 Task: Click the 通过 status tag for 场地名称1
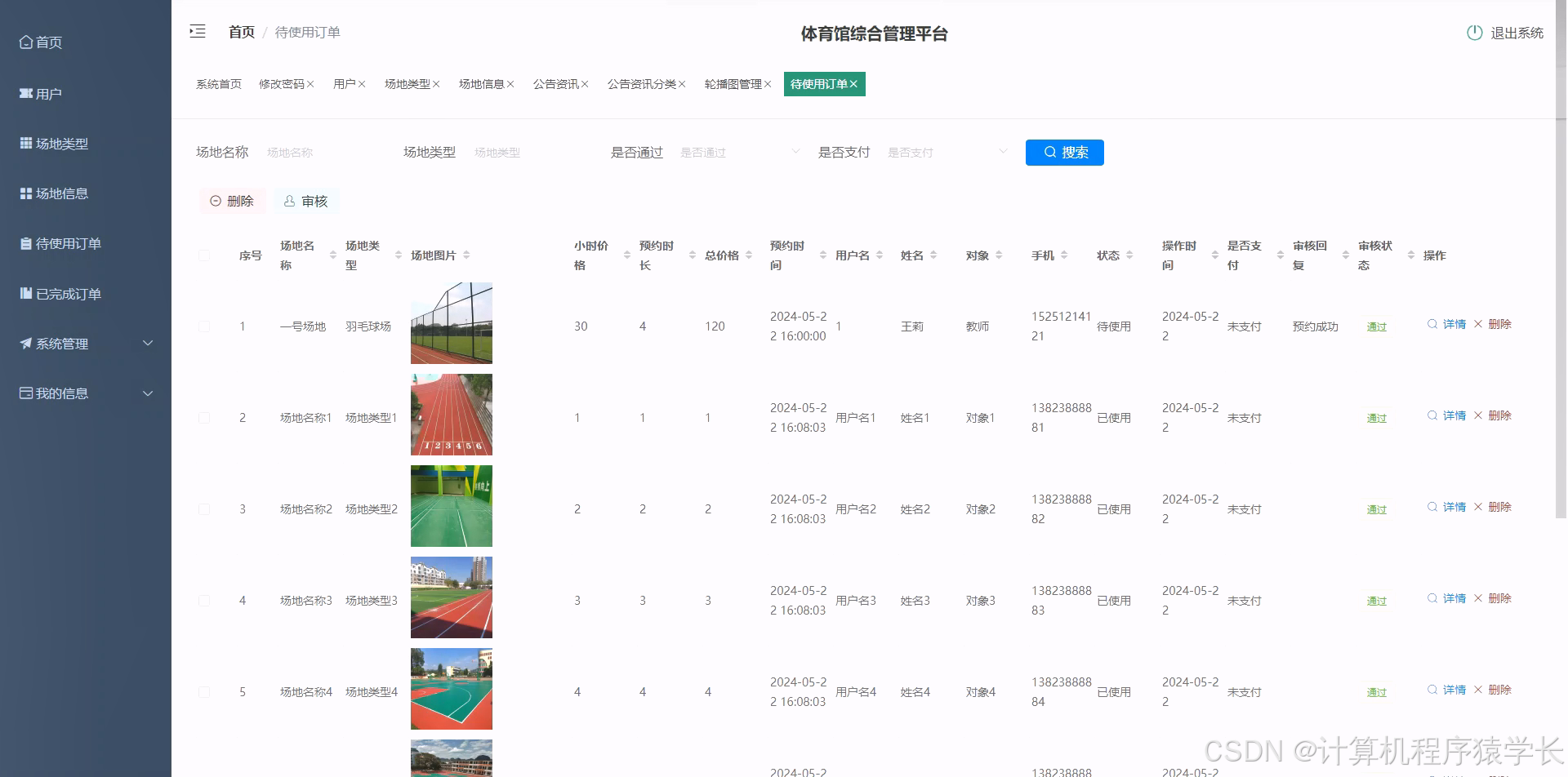(1377, 418)
